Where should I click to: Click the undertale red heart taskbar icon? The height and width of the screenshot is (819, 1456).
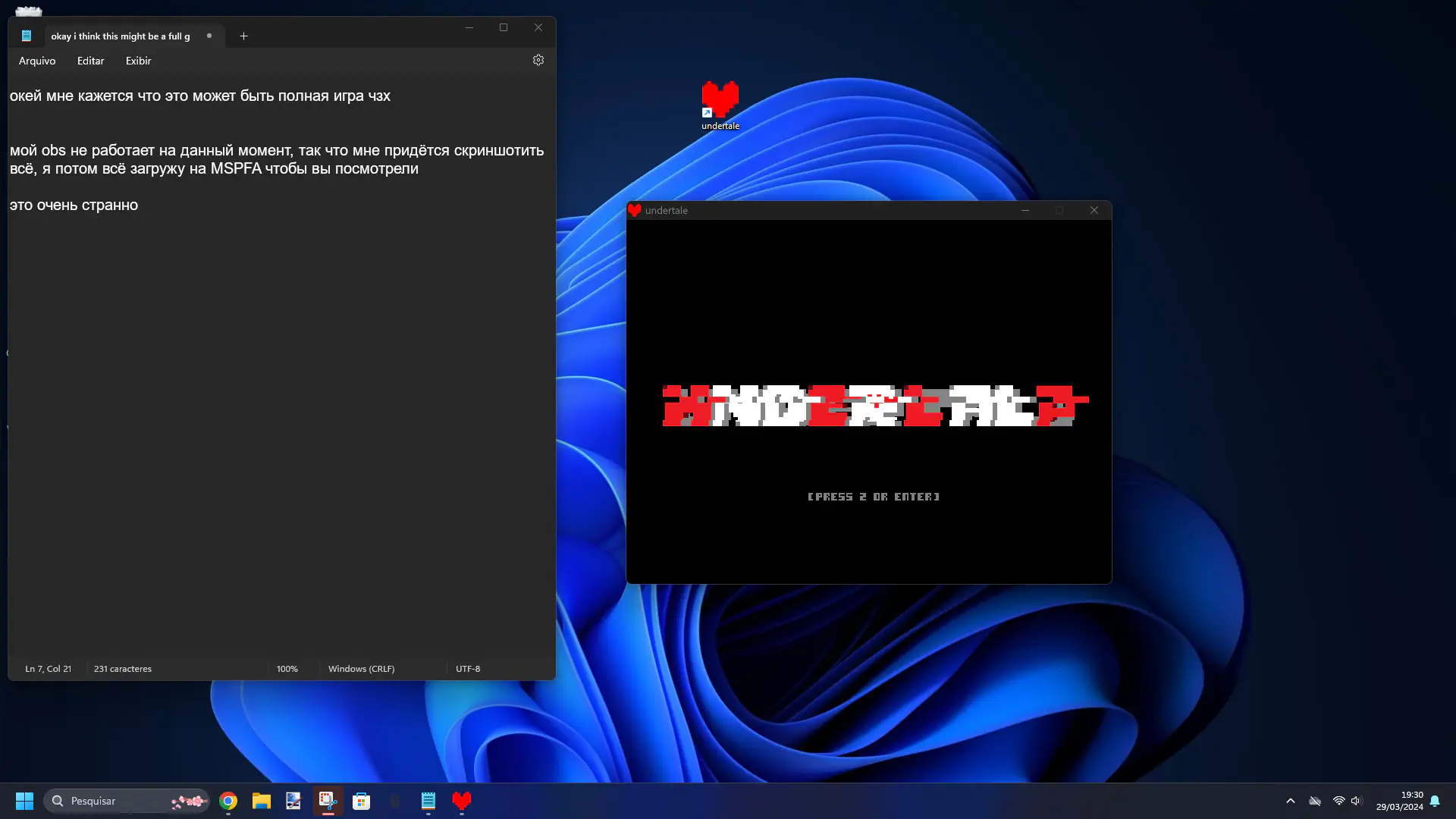coord(462,801)
